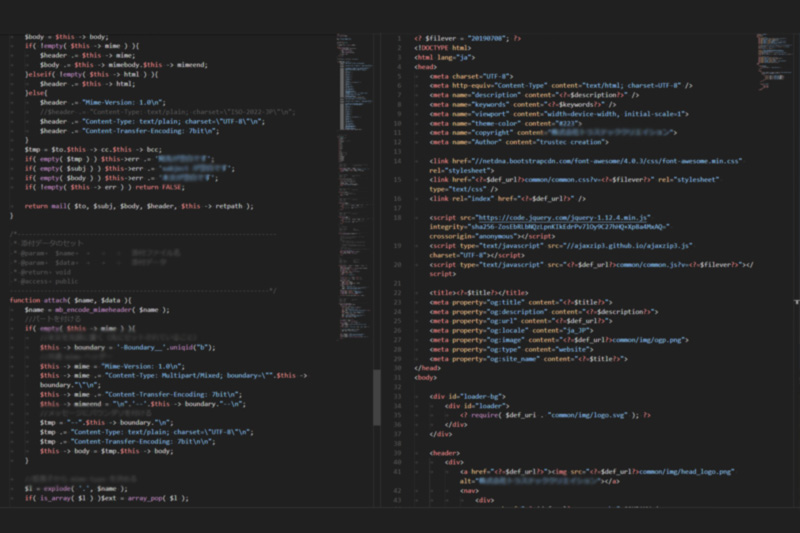Click the meta property="og:type" website line

511,350
